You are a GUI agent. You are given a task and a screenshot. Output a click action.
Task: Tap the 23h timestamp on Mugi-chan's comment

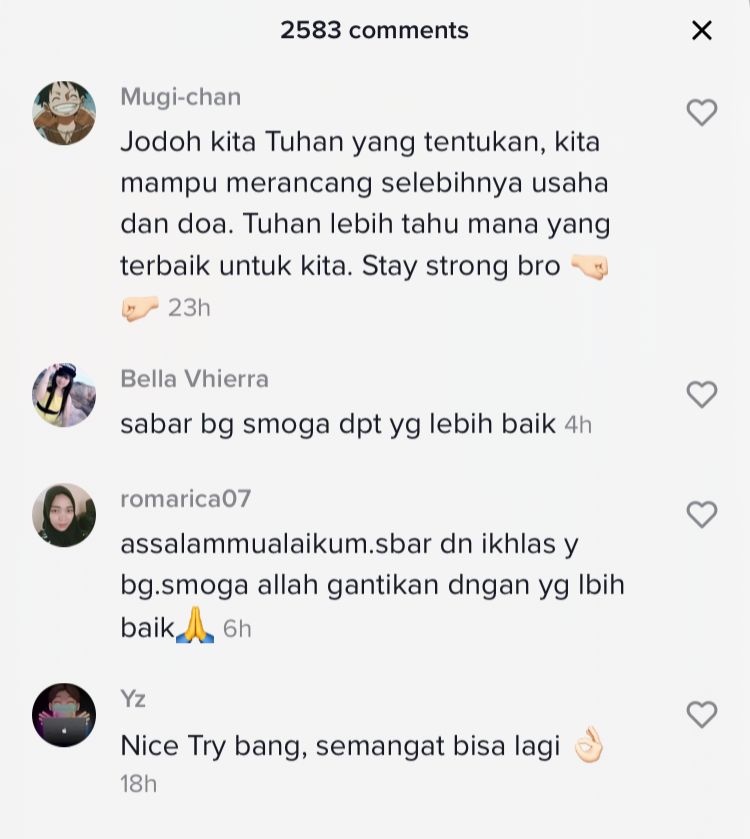(189, 308)
